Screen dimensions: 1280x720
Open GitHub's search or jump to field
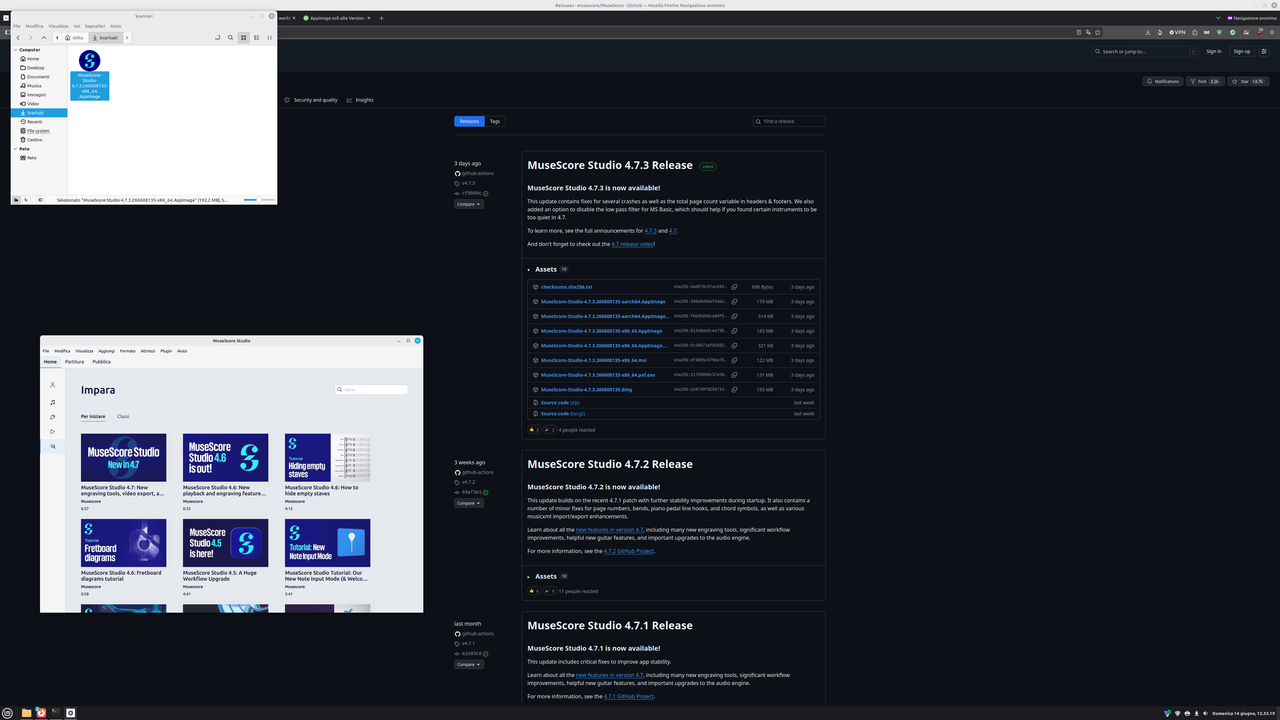coord(1143,51)
